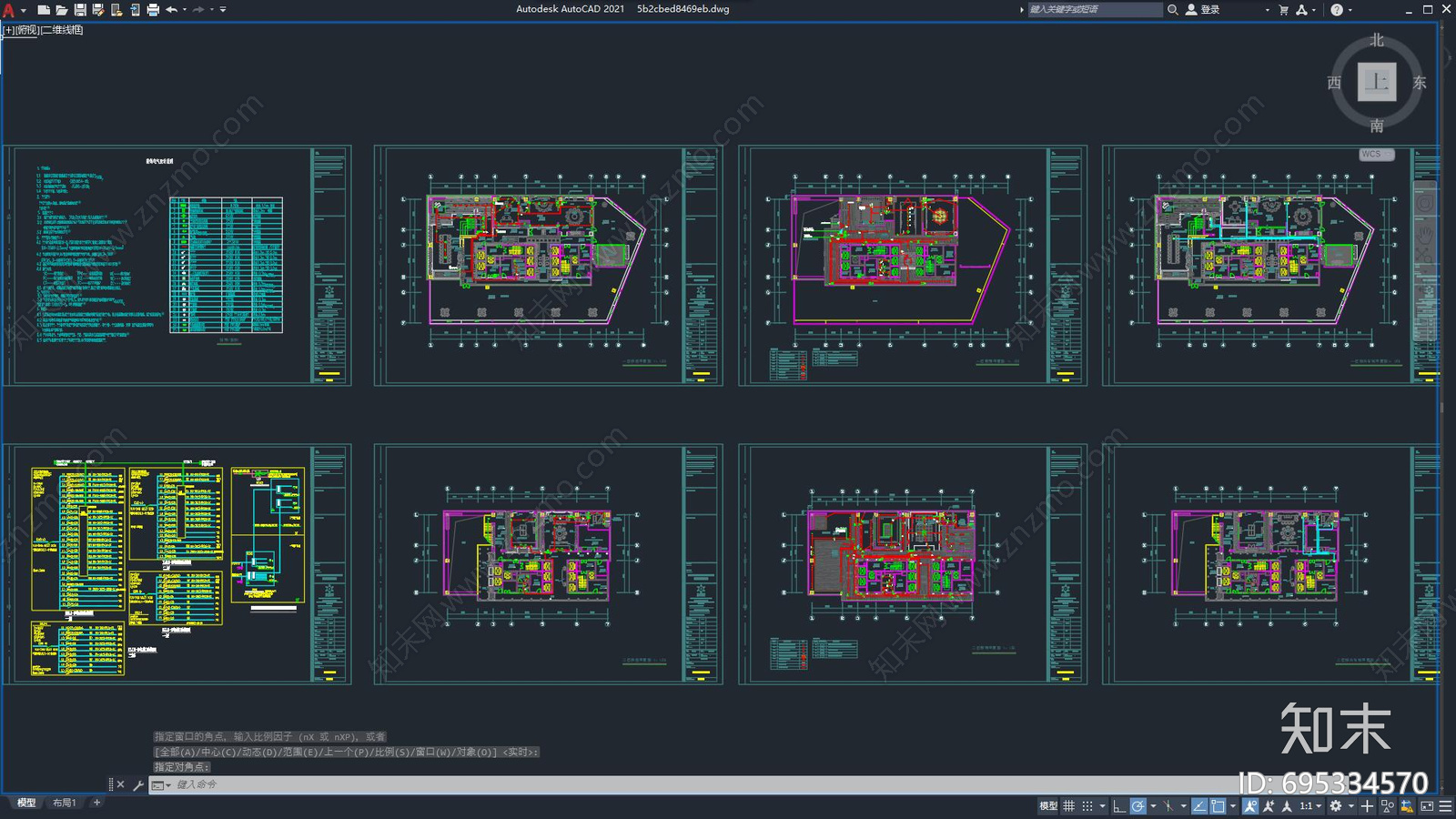1456x819 pixels.
Task: Click the annotation scale icon
Action: [1287, 806]
